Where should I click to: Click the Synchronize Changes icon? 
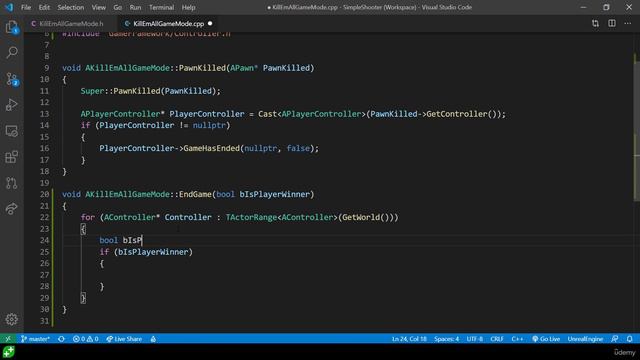[x=61, y=339]
